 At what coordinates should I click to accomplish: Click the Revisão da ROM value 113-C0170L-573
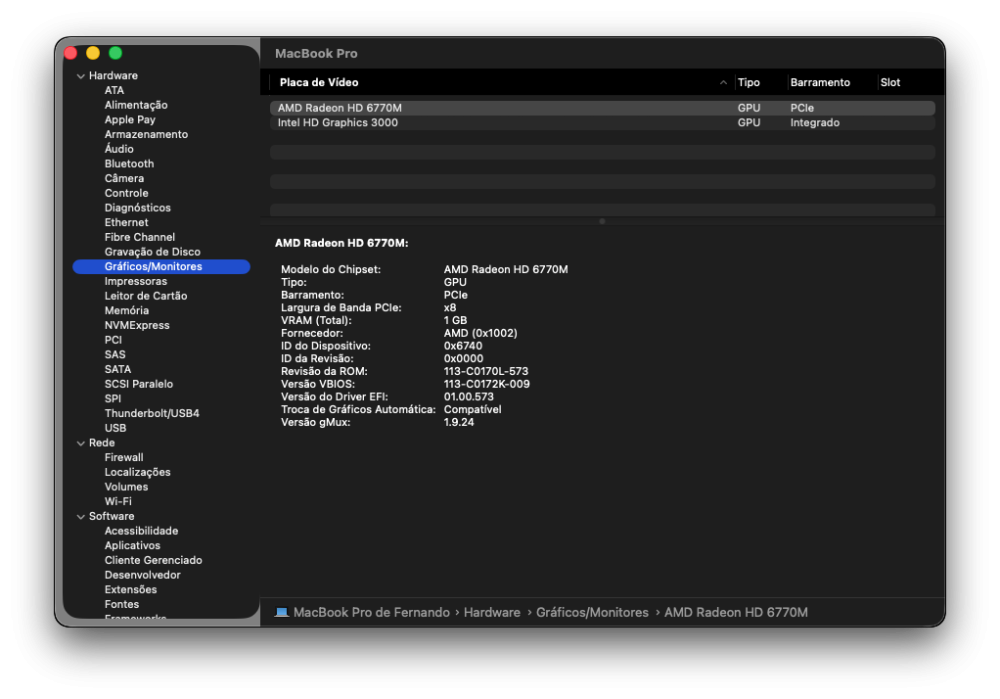(486, 372)
